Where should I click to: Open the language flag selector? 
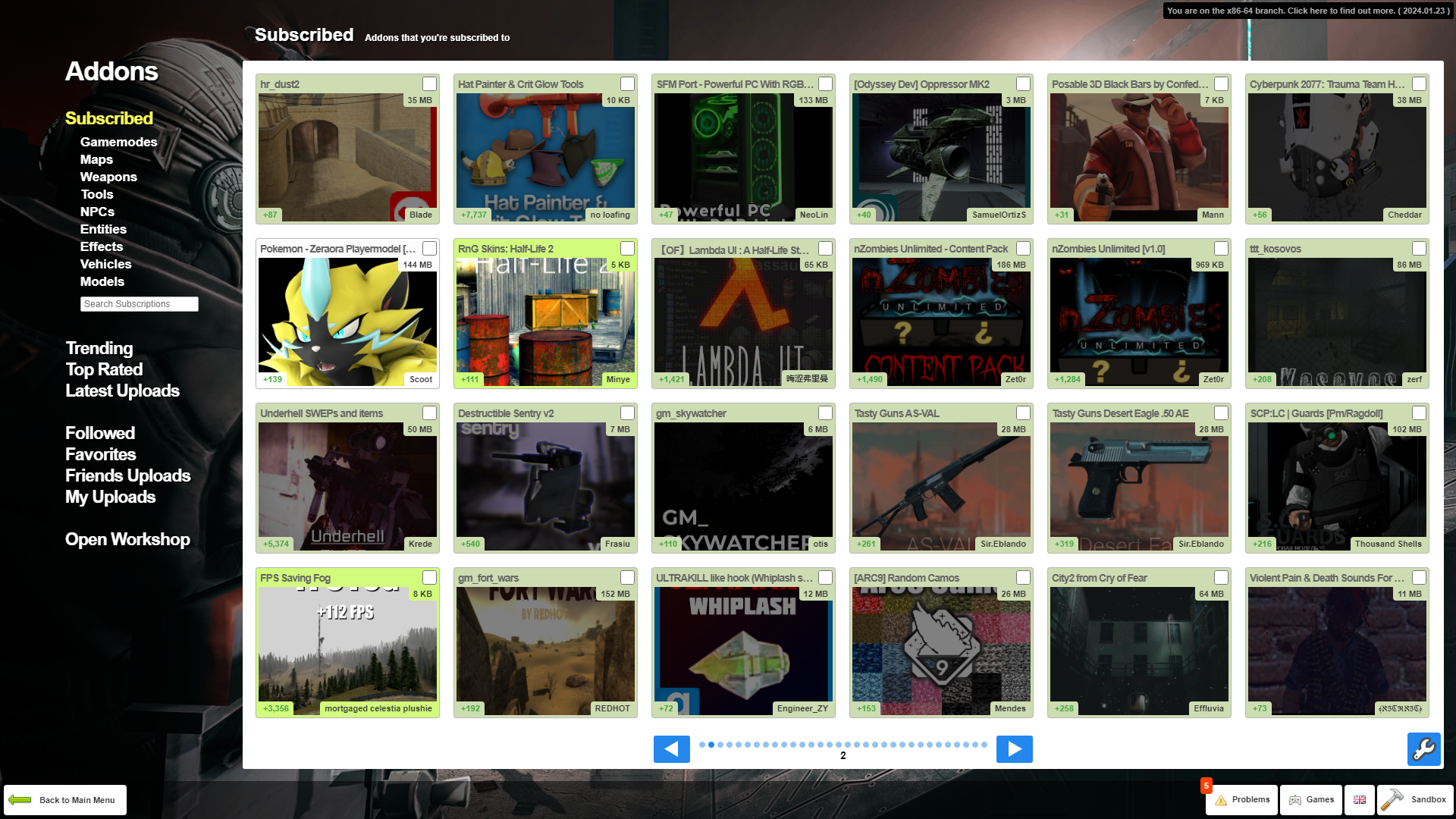point(1360,800)
